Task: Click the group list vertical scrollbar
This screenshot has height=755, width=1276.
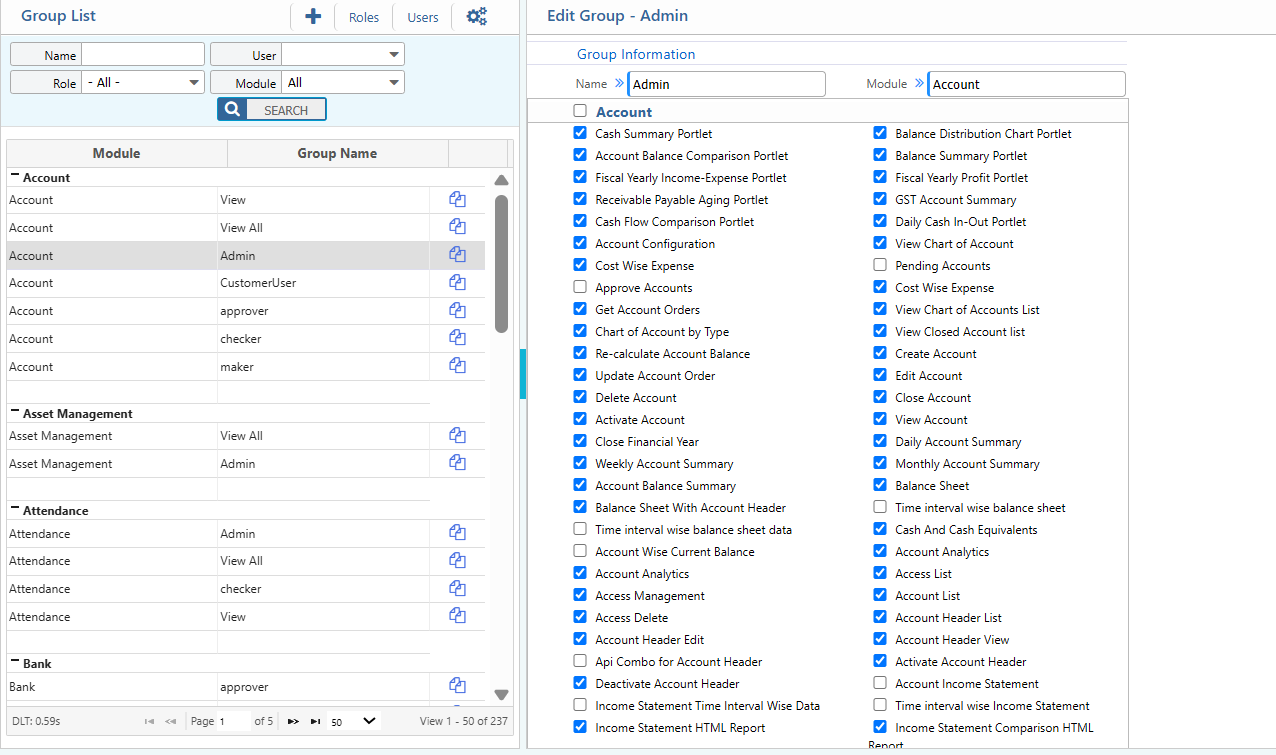Action: (502, 264)
